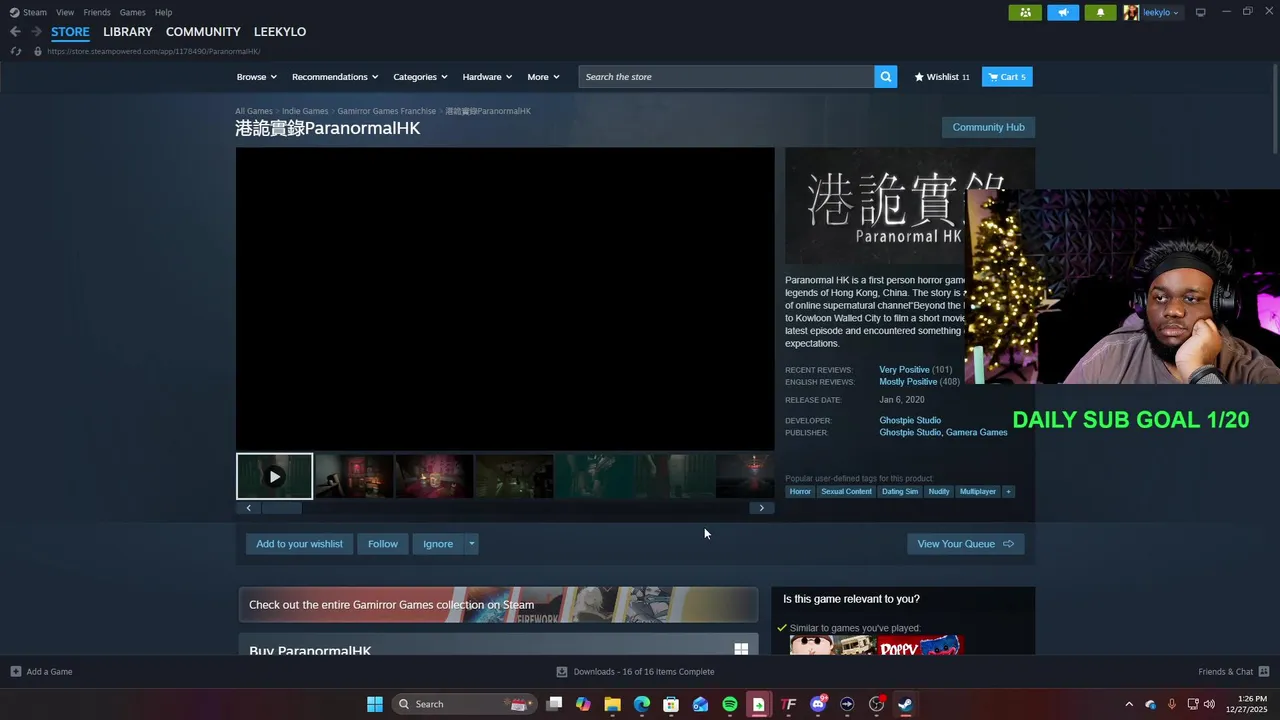Open Very Positive recent reviews link
Image resolution: width=1280 pixels, height=720 pixels.
(x=904, y=370)
